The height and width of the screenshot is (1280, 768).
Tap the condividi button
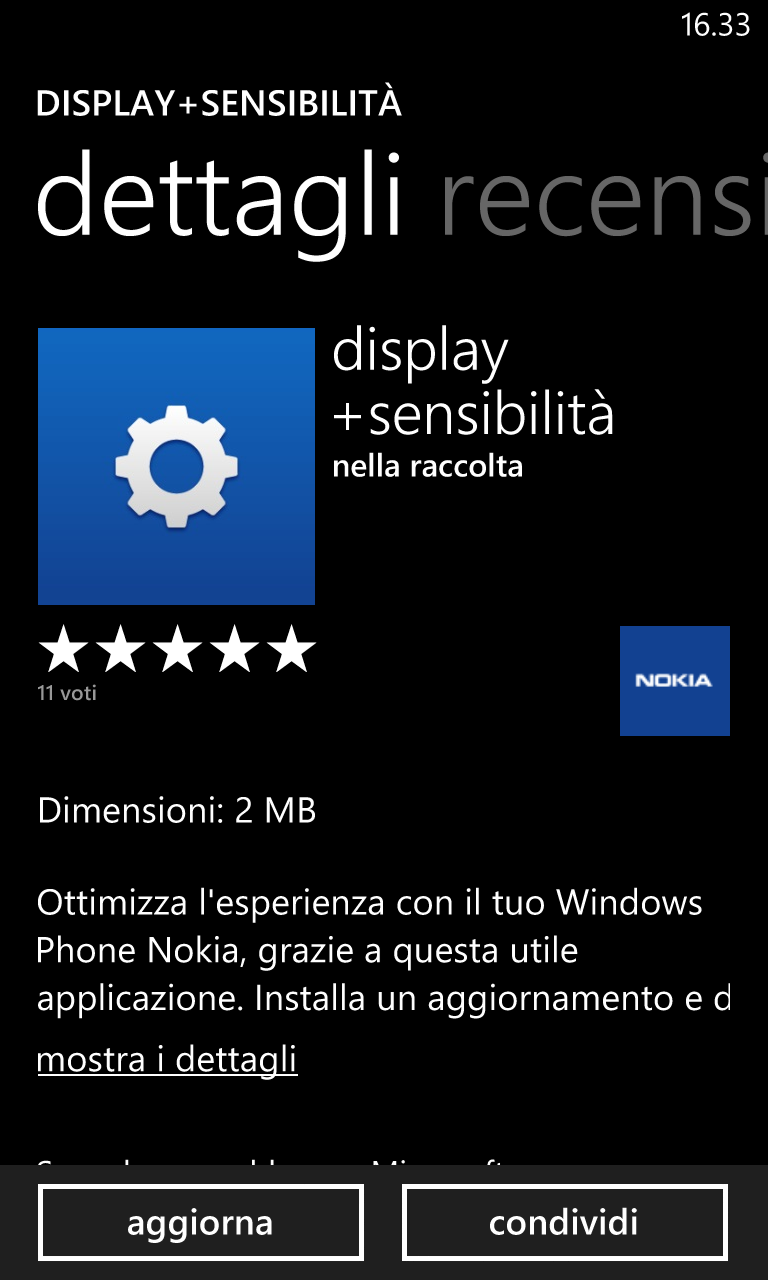[x=564, y=1222]
